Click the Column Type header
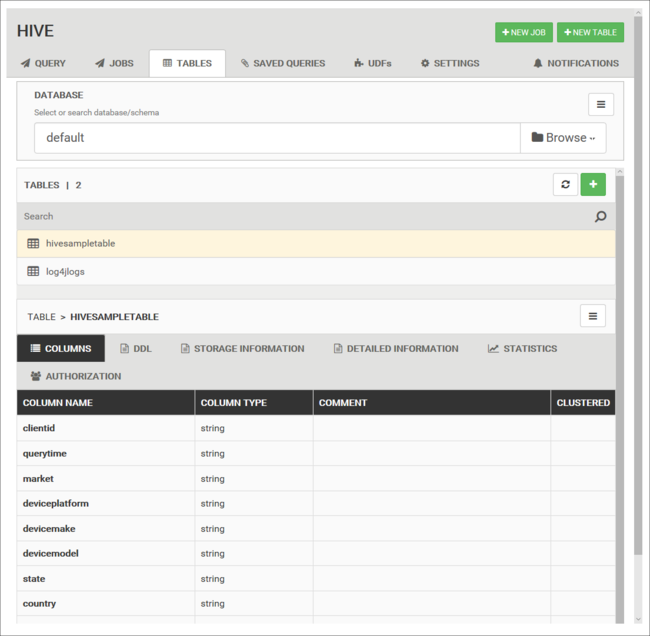 pyautogui.click(x=254, y=403)
